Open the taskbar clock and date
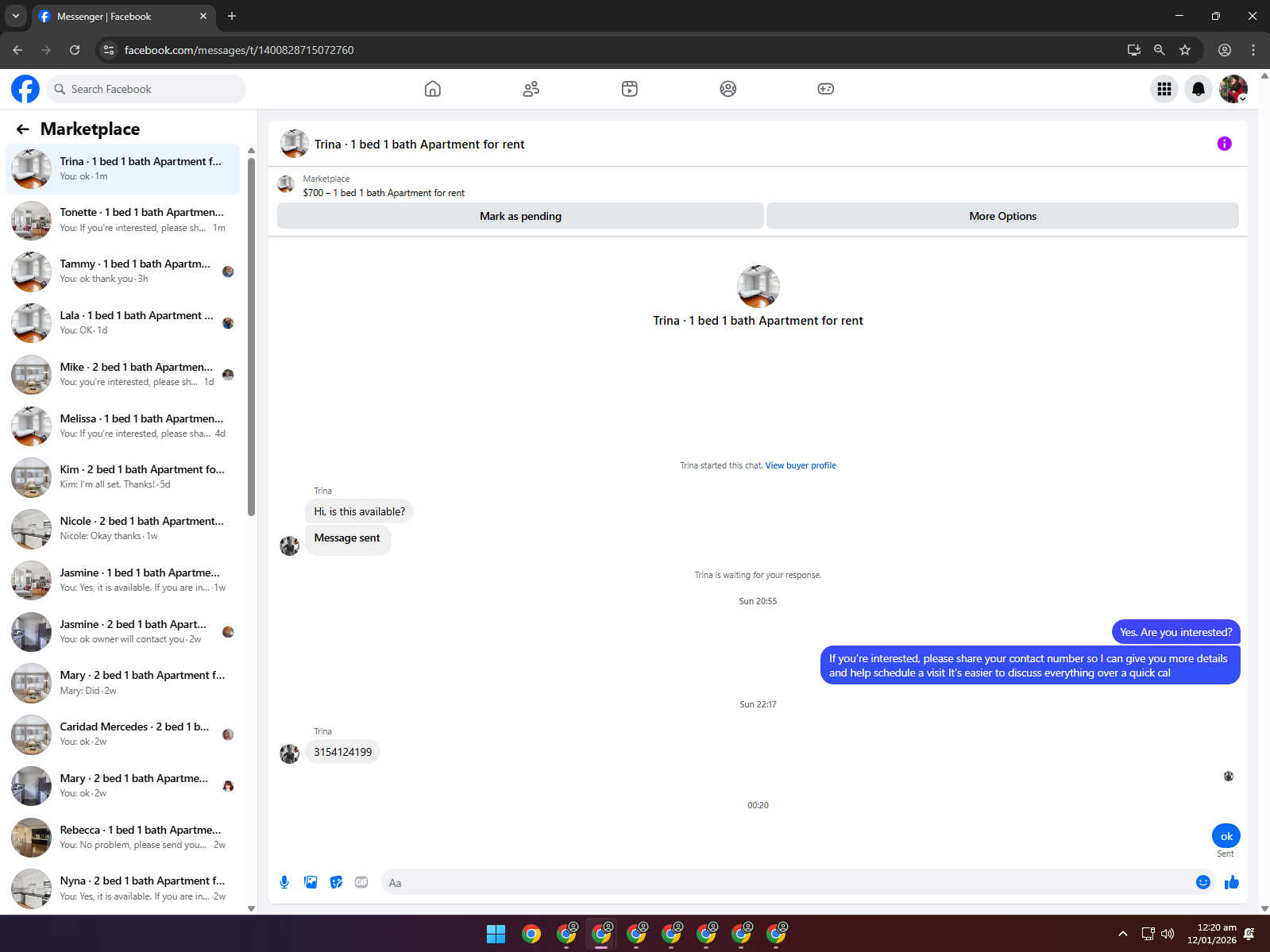Image resolution: width=1270 pixels, height=952 pixels. (1212, 934)
